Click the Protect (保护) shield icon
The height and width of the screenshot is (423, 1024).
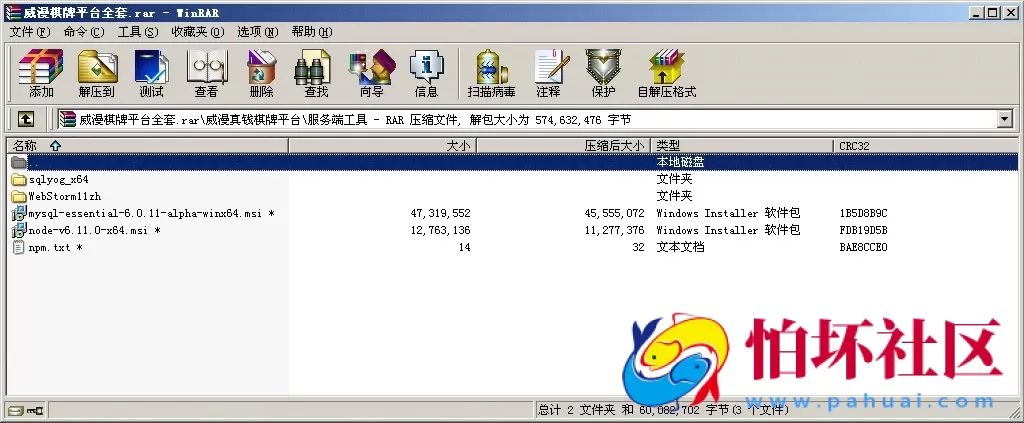coord(603,72)
